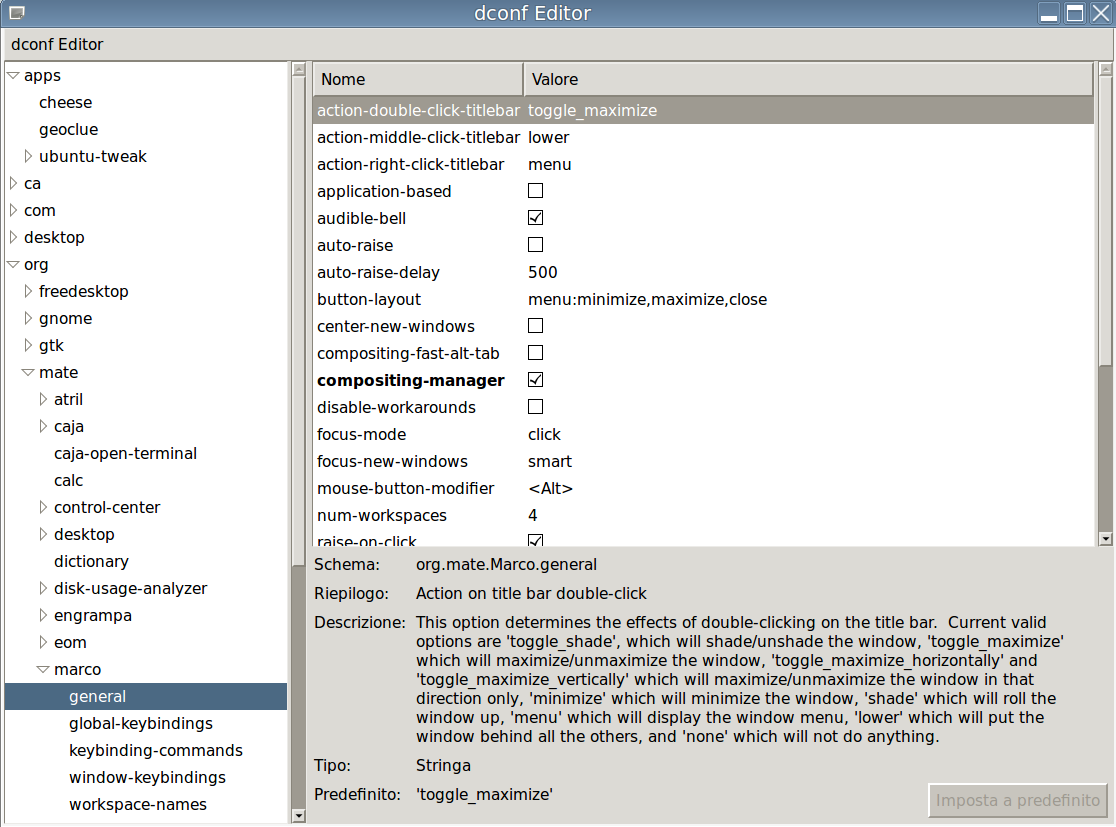Select the window-keybindings schema
Image resolution: width=1116 pixels, height=827 pixels.
pos(147,777)
